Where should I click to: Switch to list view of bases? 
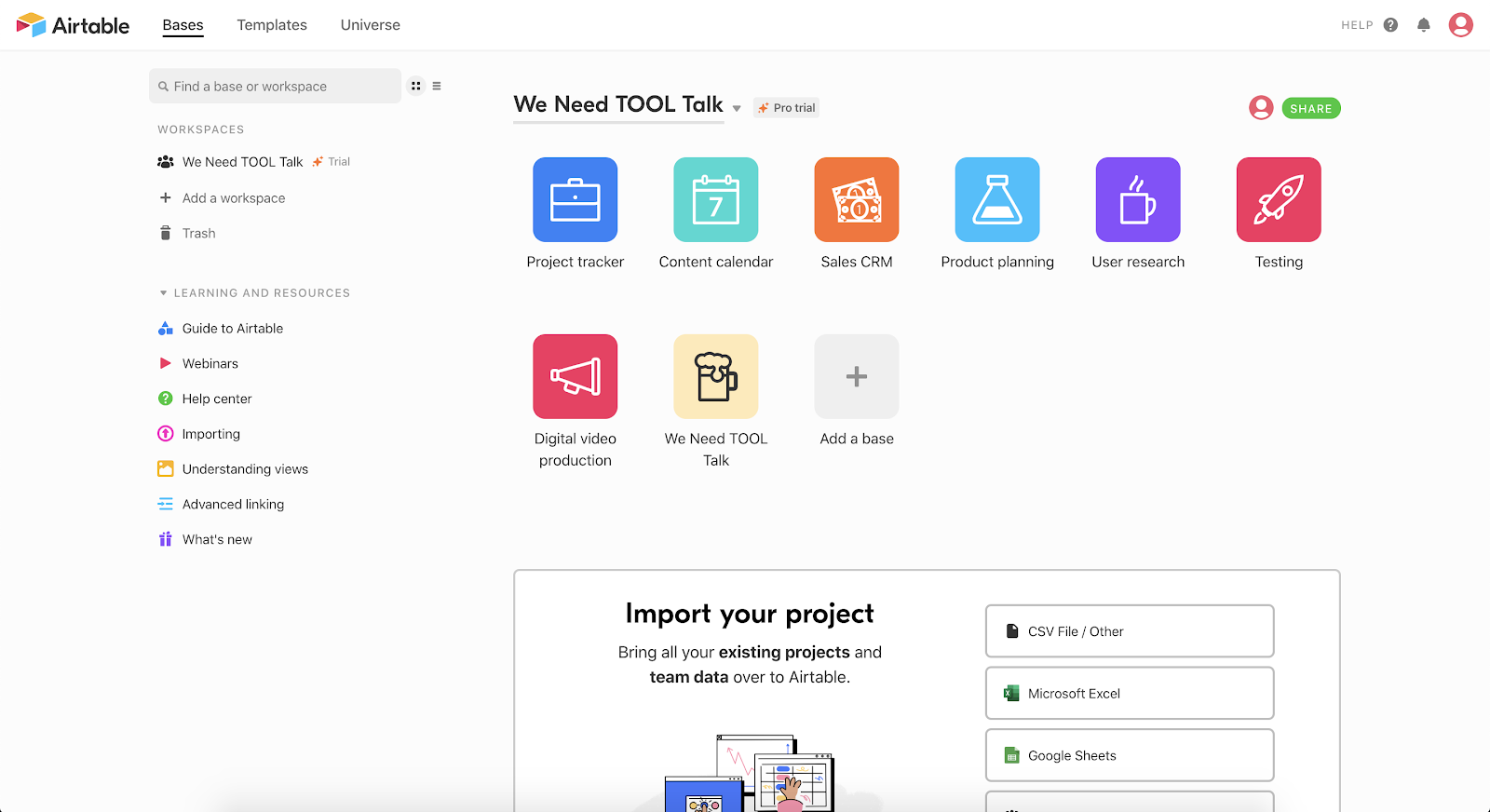437,86
